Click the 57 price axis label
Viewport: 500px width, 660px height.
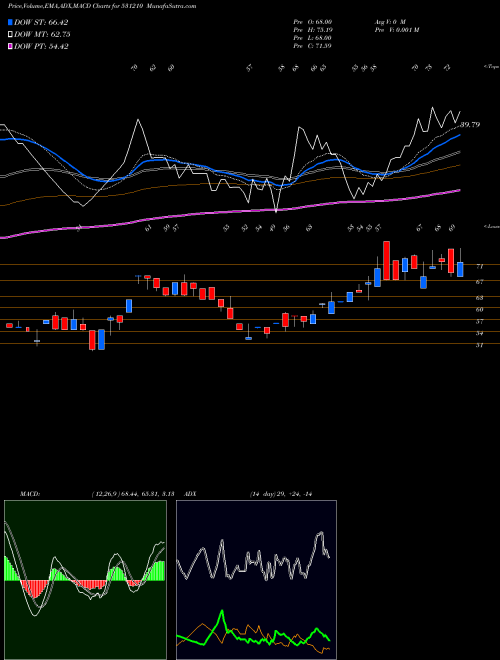479,321
